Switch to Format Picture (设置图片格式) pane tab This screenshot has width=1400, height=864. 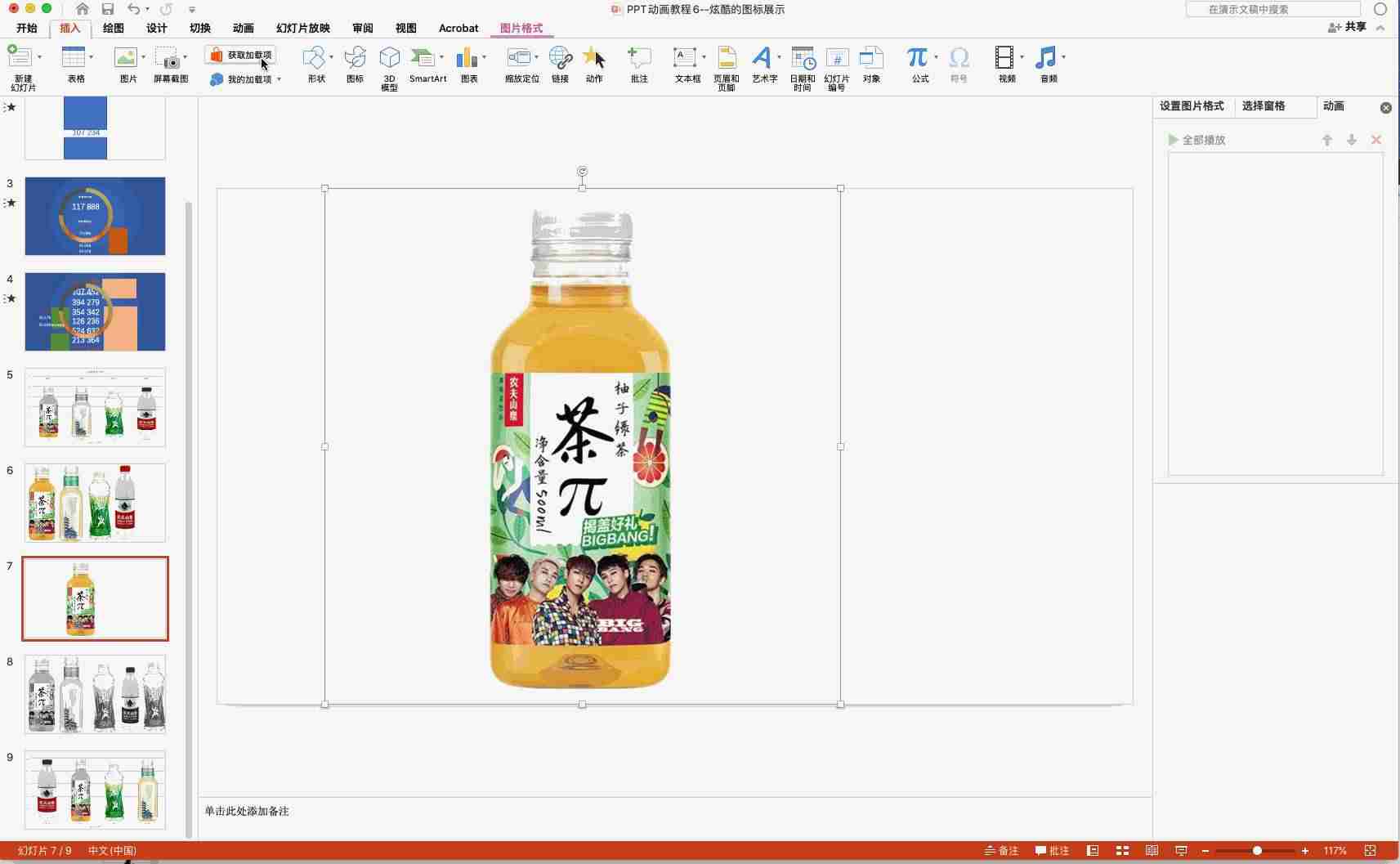click(x=1192, y=106)
